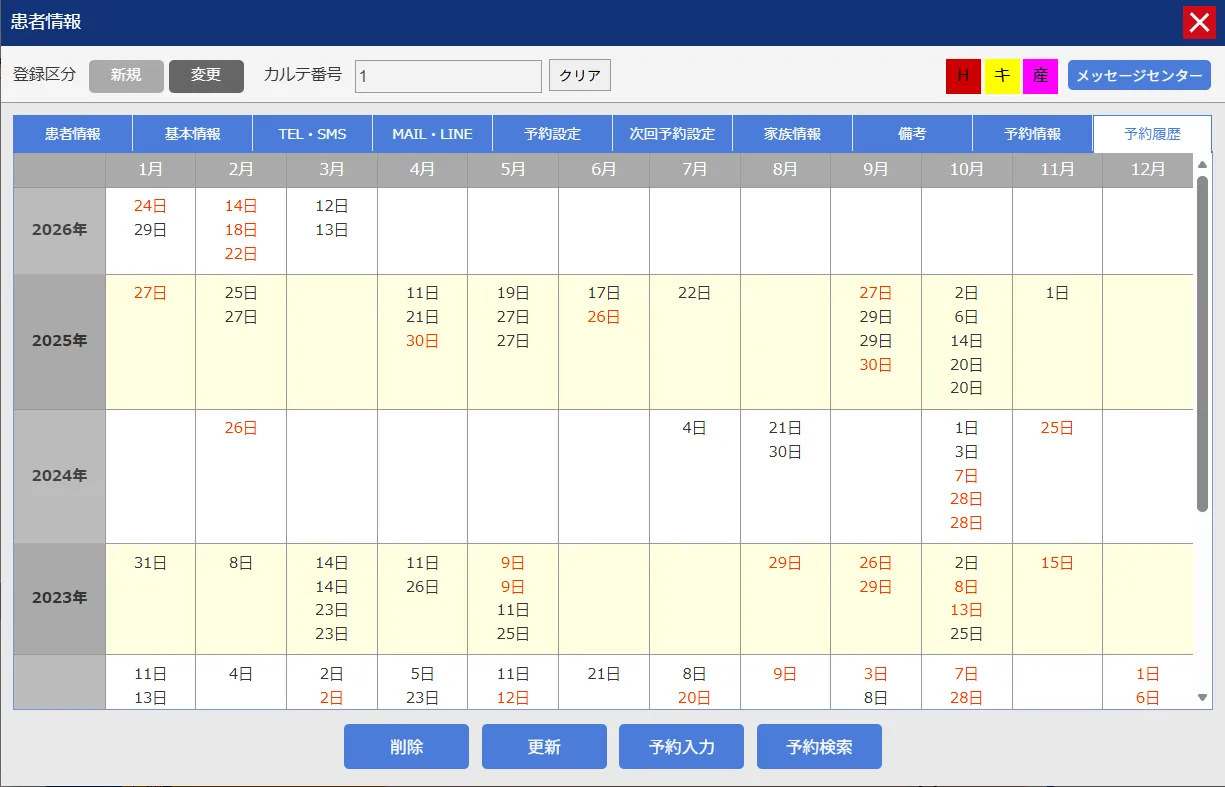Click the red H status badge
Viewport: 1225px width, 787px height.
click(963, 76)
